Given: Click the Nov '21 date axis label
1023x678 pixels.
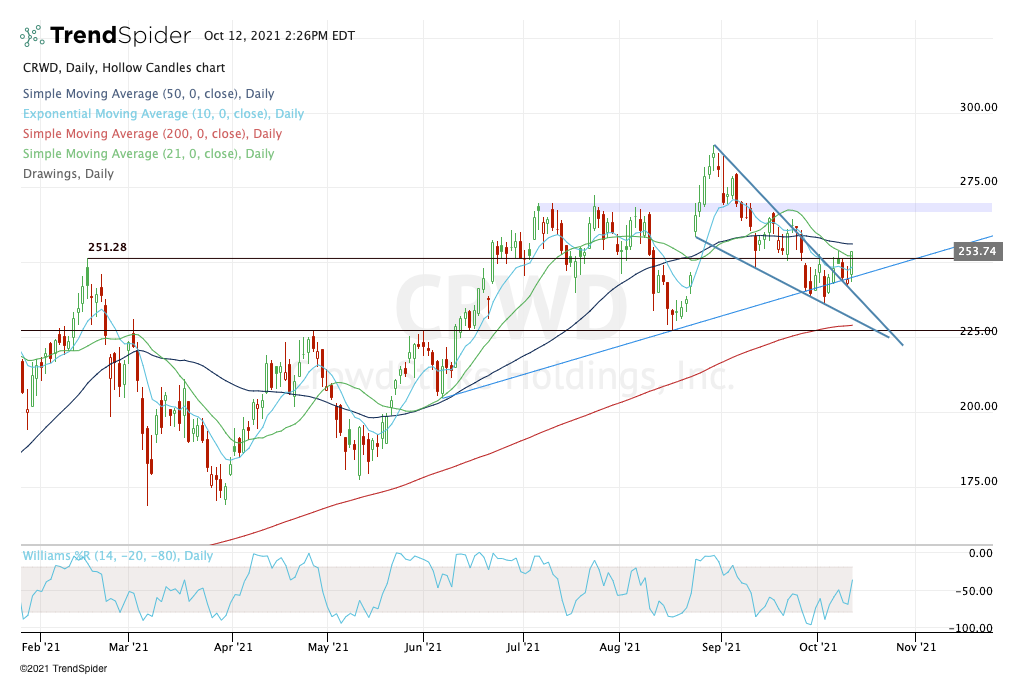Looking at the screenshot, I should pyautogui.click(x=916, y=647).
